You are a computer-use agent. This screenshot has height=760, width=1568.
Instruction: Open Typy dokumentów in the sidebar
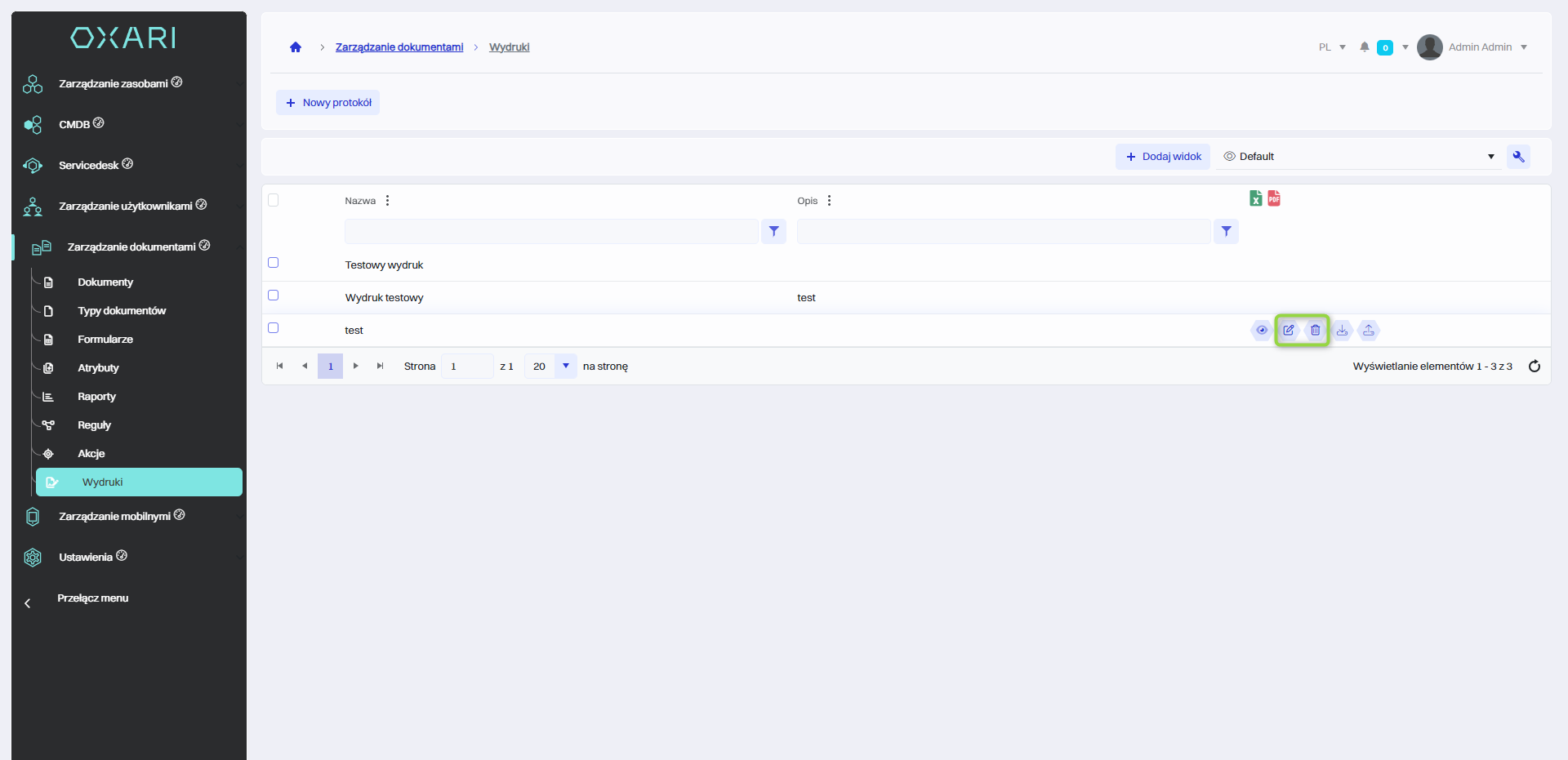[x=122, y=311]
